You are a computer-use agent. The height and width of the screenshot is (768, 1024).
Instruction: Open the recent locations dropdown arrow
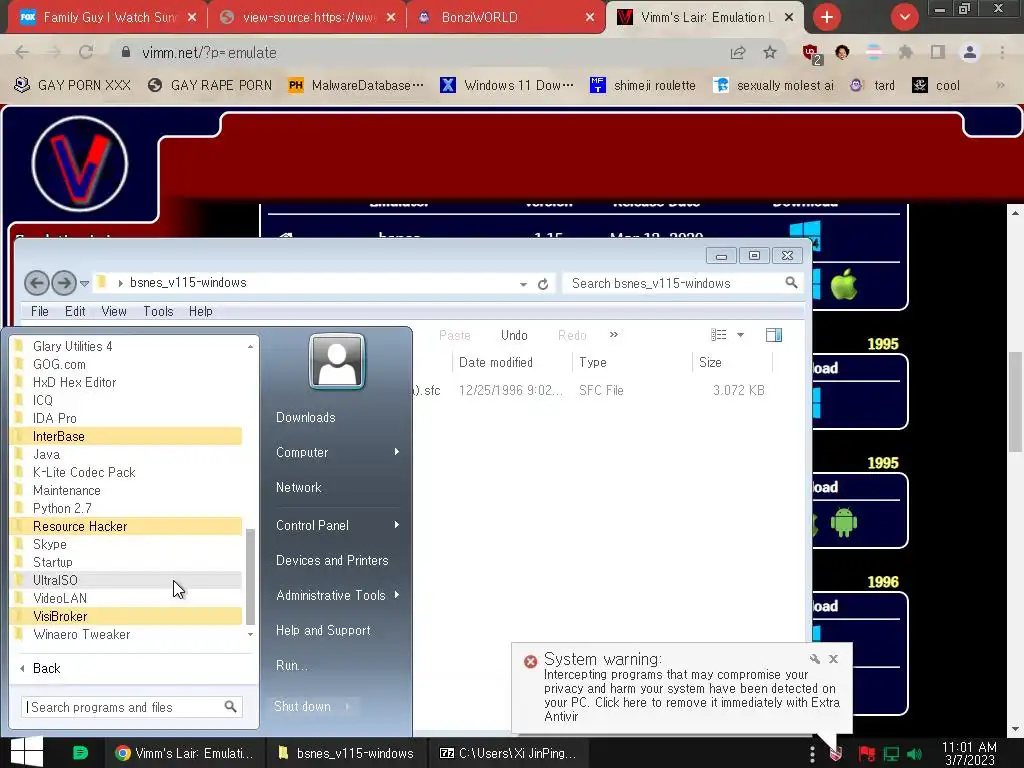[84, 283]
